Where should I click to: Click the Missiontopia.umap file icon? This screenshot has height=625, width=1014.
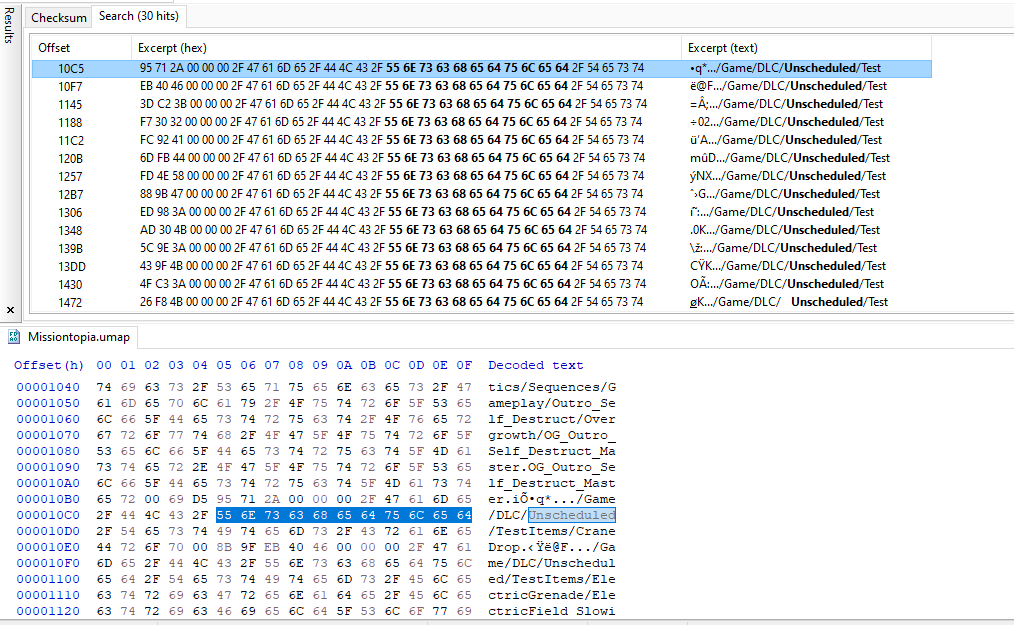click(x=15, y=337)
